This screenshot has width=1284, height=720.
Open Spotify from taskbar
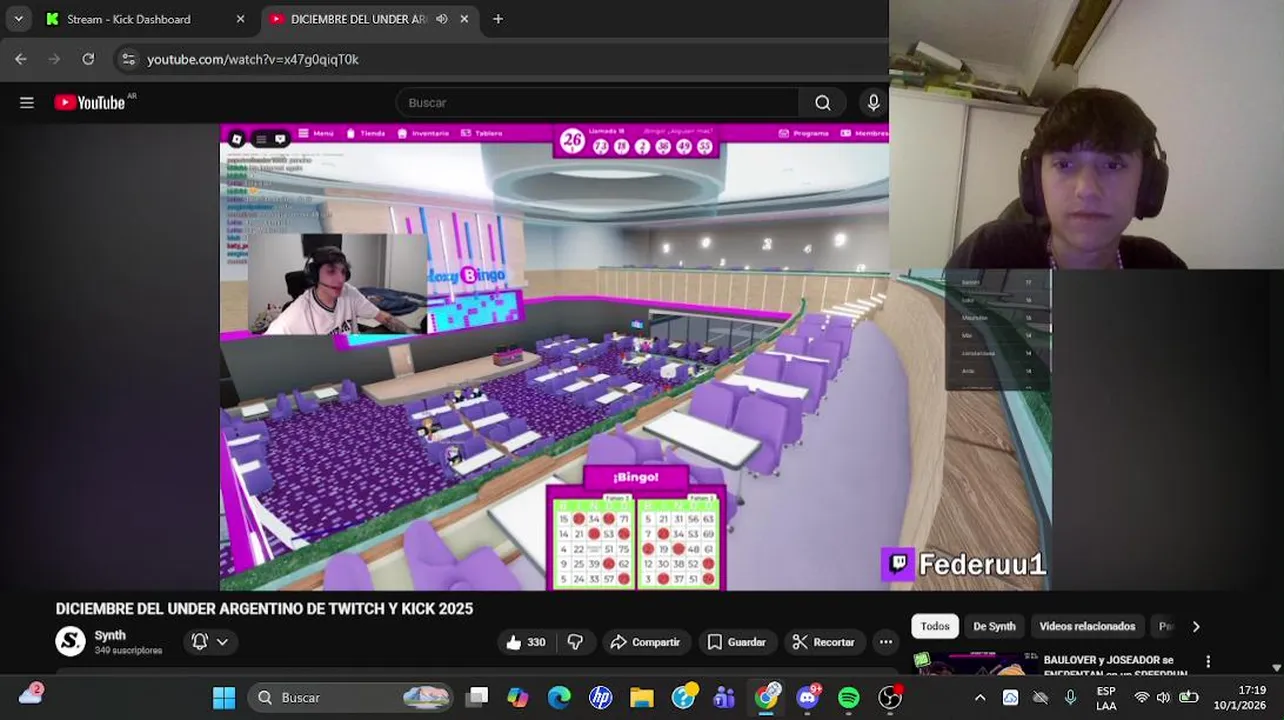[x=849, y=697]
